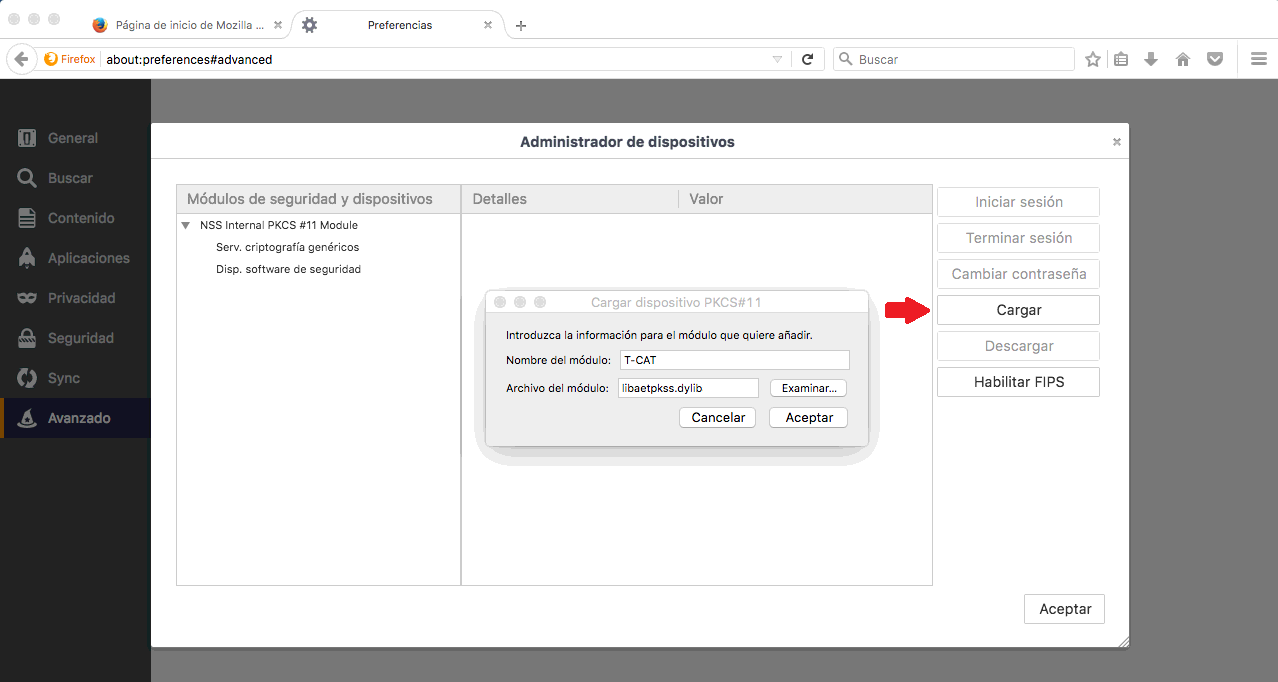This screenshot has height=682, width=1278.
Task: Open the Privacidad preferences section
Action: pos(81,298)
